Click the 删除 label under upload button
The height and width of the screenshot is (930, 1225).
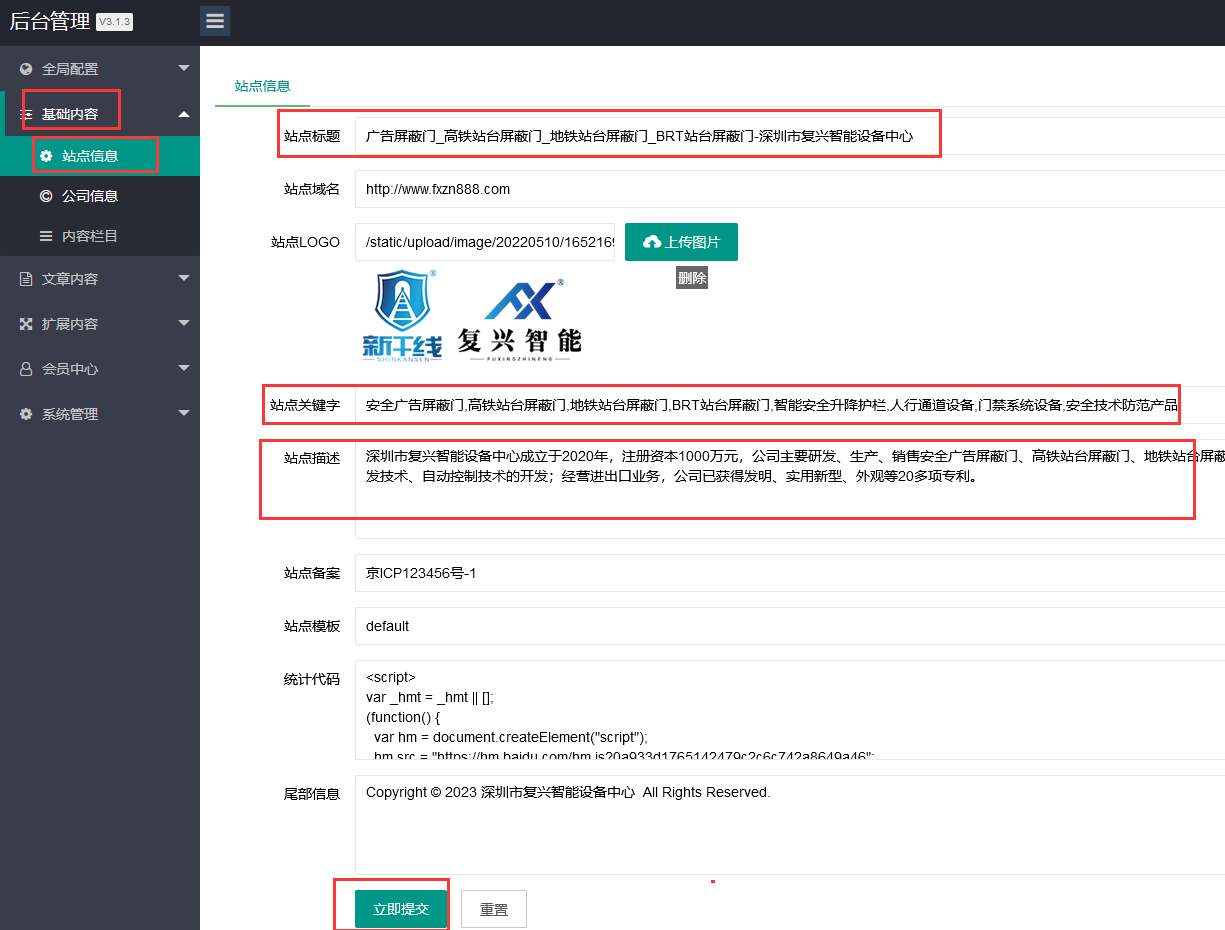click(x=691, y=279)
